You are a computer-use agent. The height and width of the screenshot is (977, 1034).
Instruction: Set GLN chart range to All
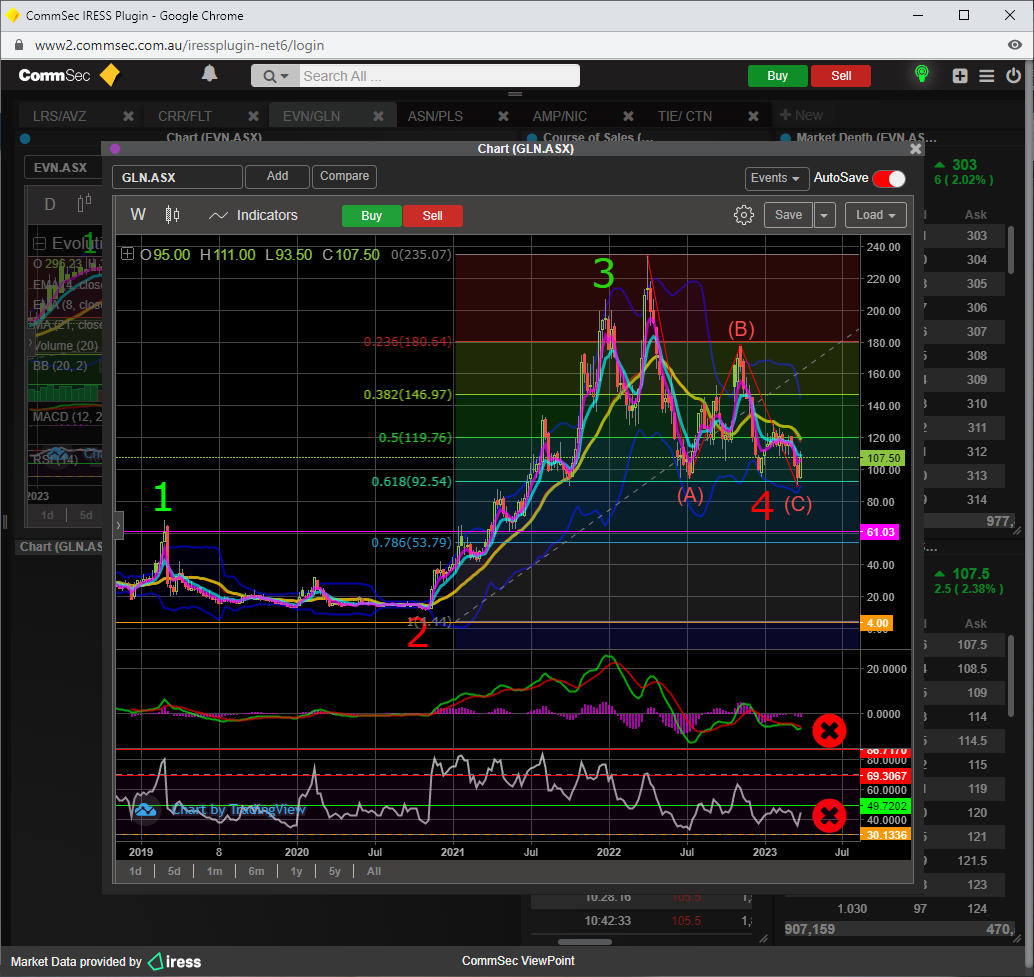374,871
